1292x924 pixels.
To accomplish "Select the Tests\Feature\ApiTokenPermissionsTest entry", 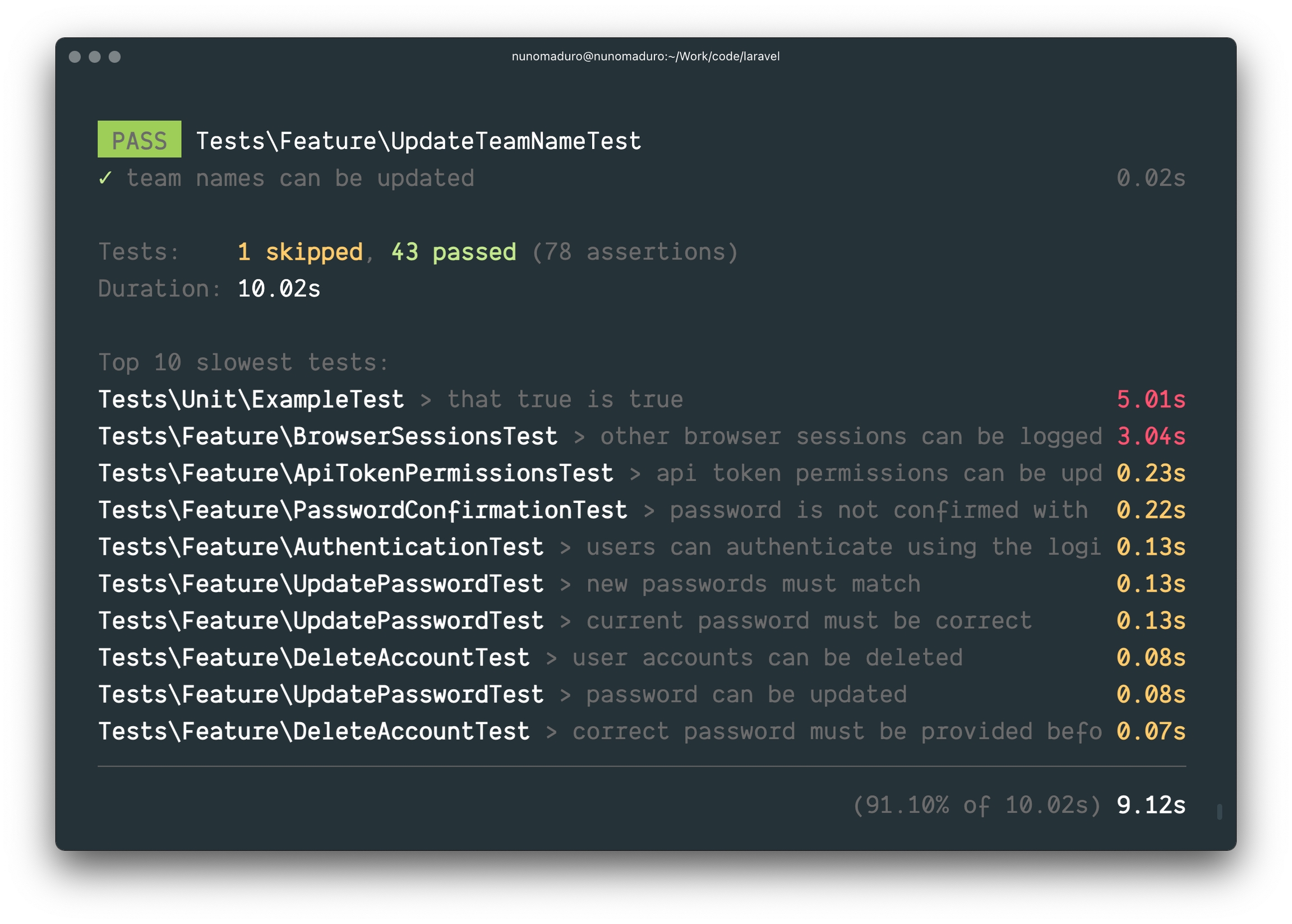I will [356, 473].
